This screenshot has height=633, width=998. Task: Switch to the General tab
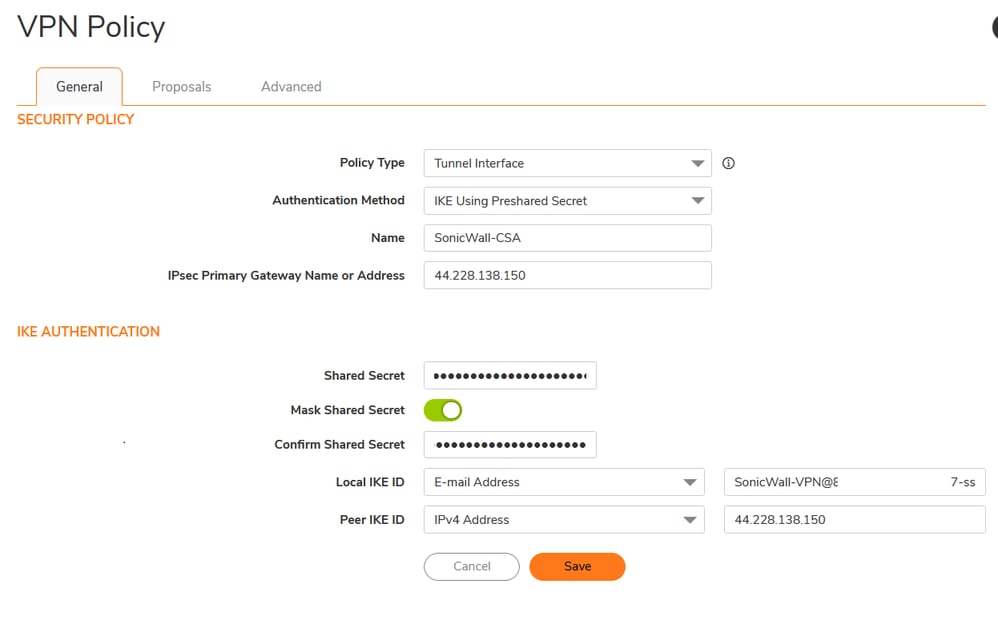(x=79, y=87)
